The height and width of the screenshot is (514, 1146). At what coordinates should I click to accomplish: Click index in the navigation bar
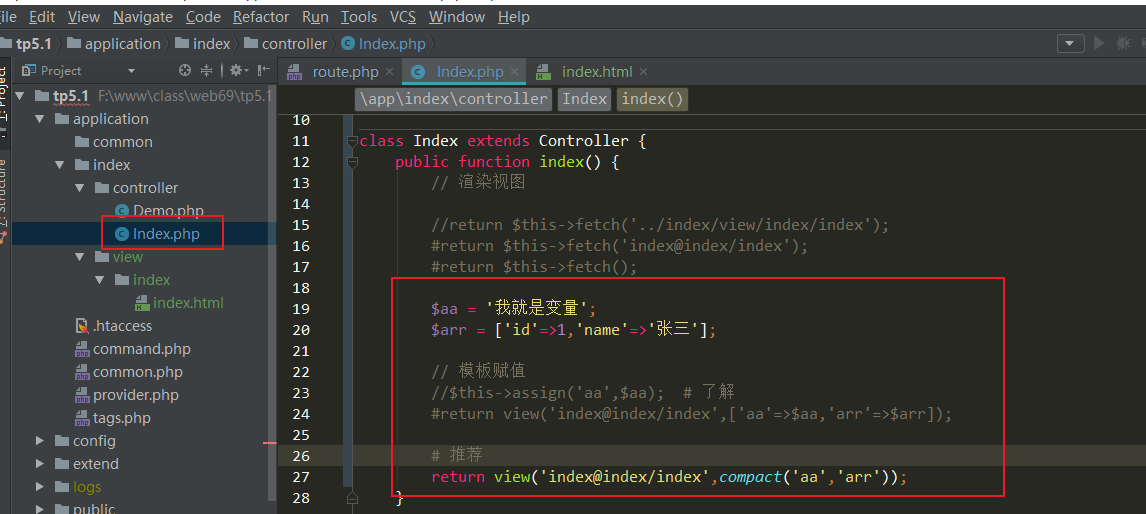point(202,44)
